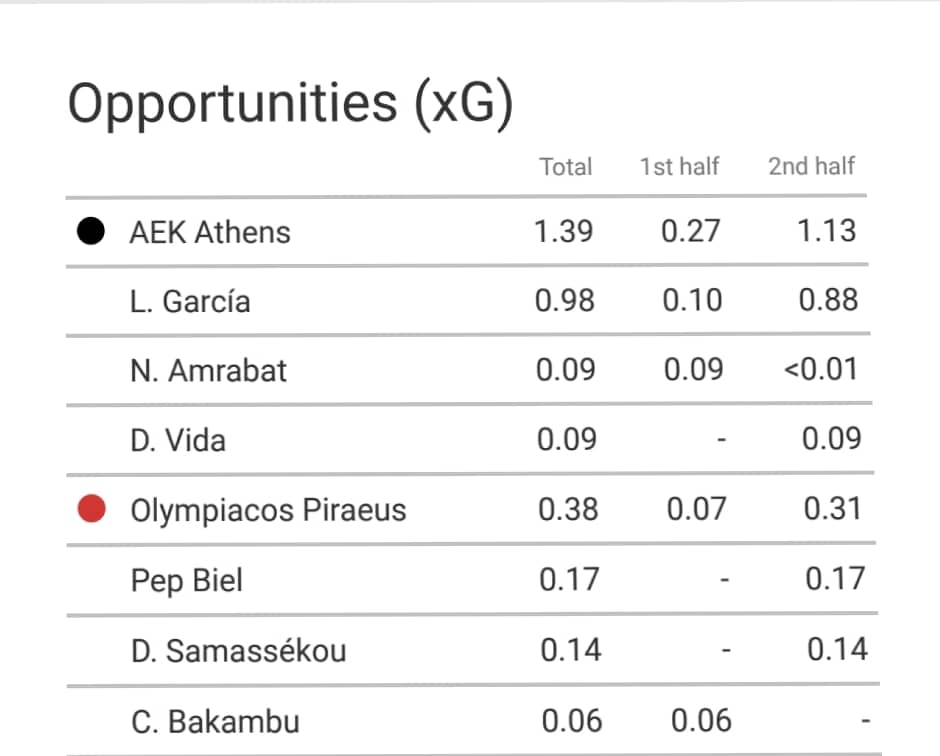
Task: Click AEK Athens total xG 1.39
Action: tap(564, 231)
